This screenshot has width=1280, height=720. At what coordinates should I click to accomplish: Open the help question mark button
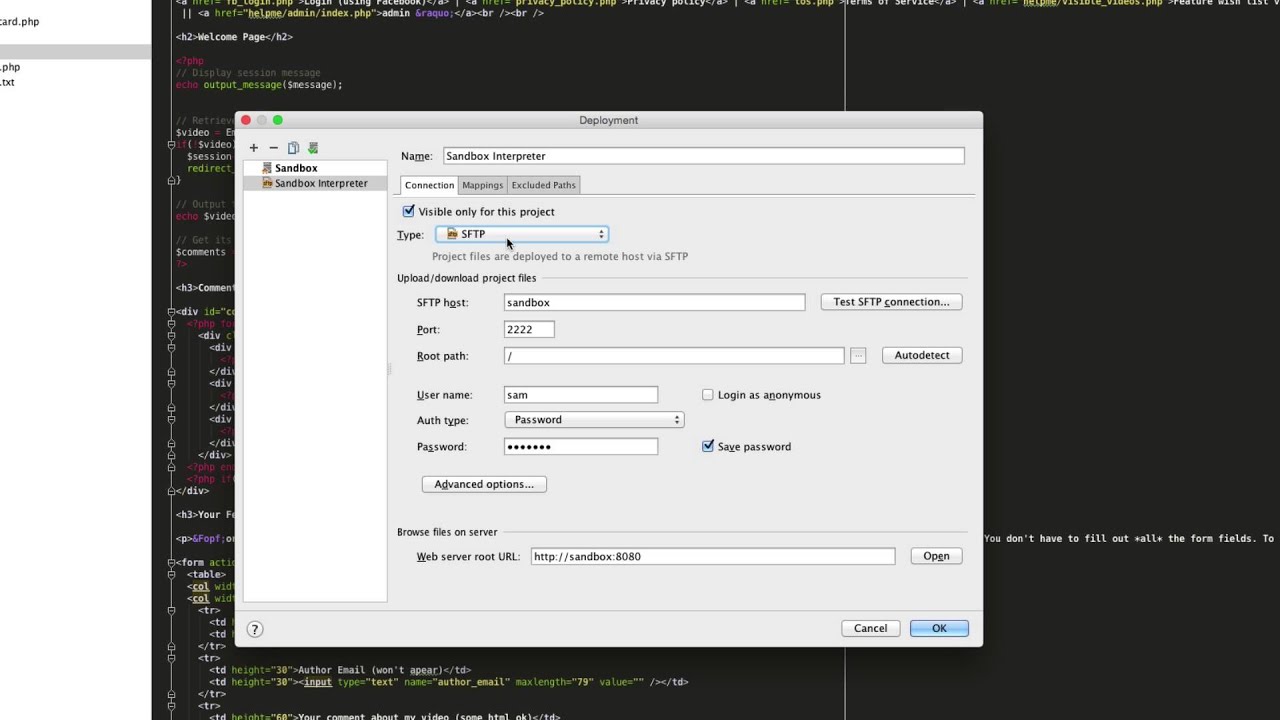pyautogui.click(x=255, y=629)
